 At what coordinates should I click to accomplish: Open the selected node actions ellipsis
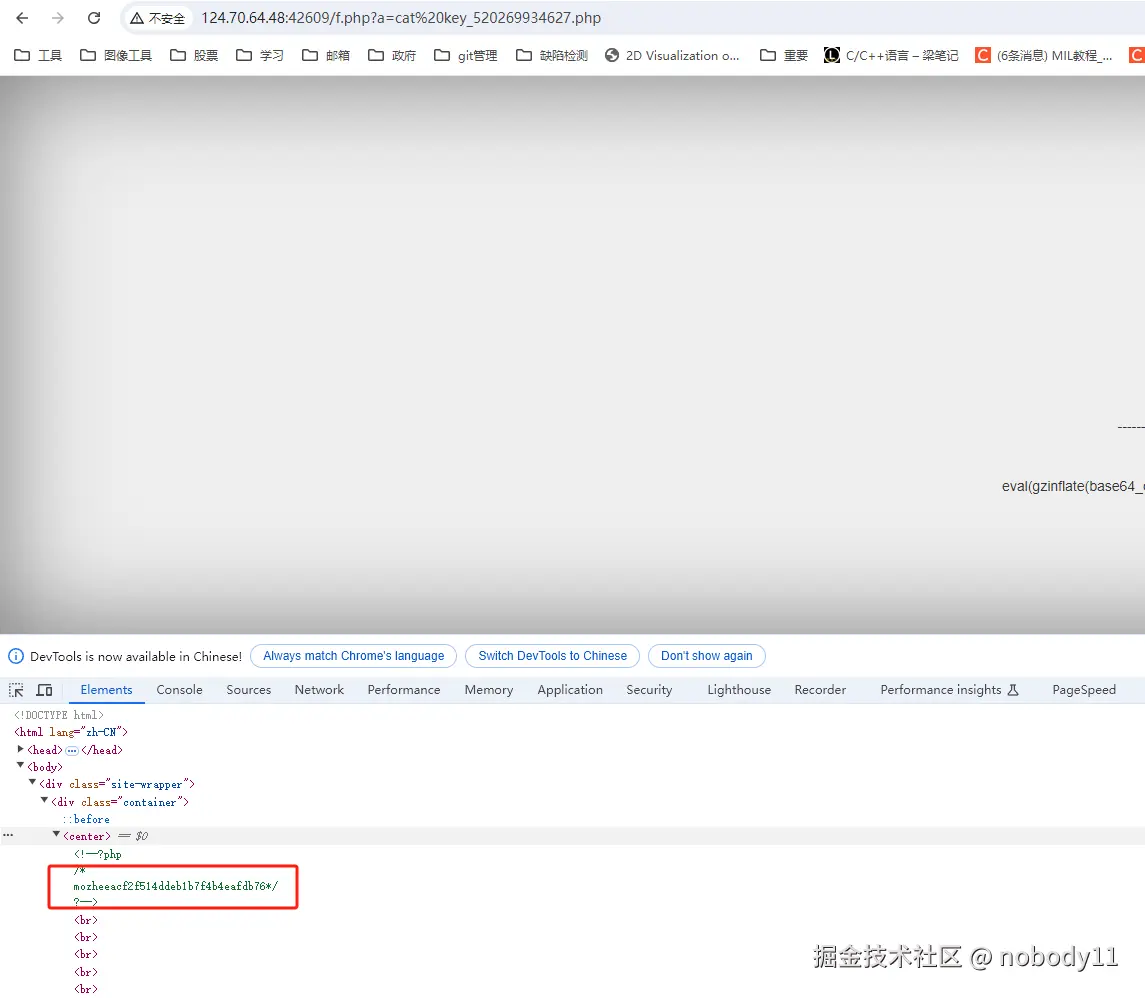pyautogui.click(x=8, y=835)
